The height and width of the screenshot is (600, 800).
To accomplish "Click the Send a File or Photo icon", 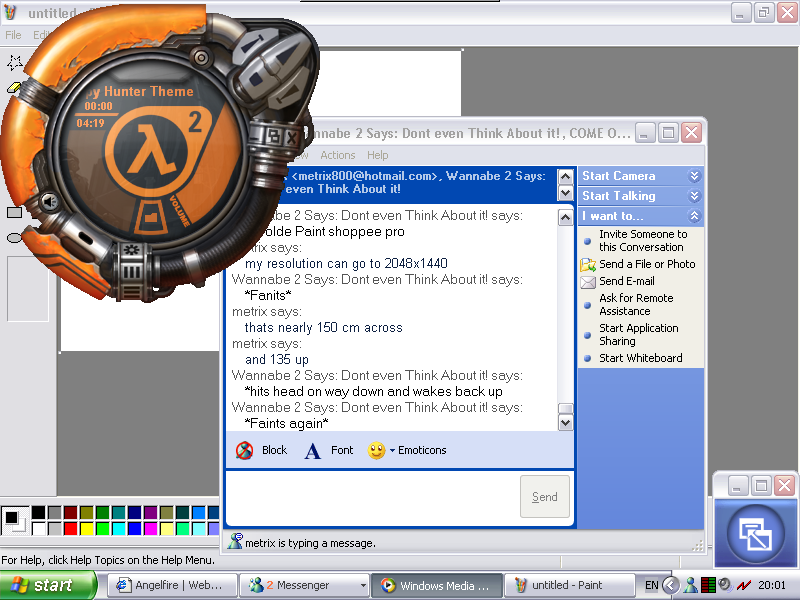I will point(588,264).
